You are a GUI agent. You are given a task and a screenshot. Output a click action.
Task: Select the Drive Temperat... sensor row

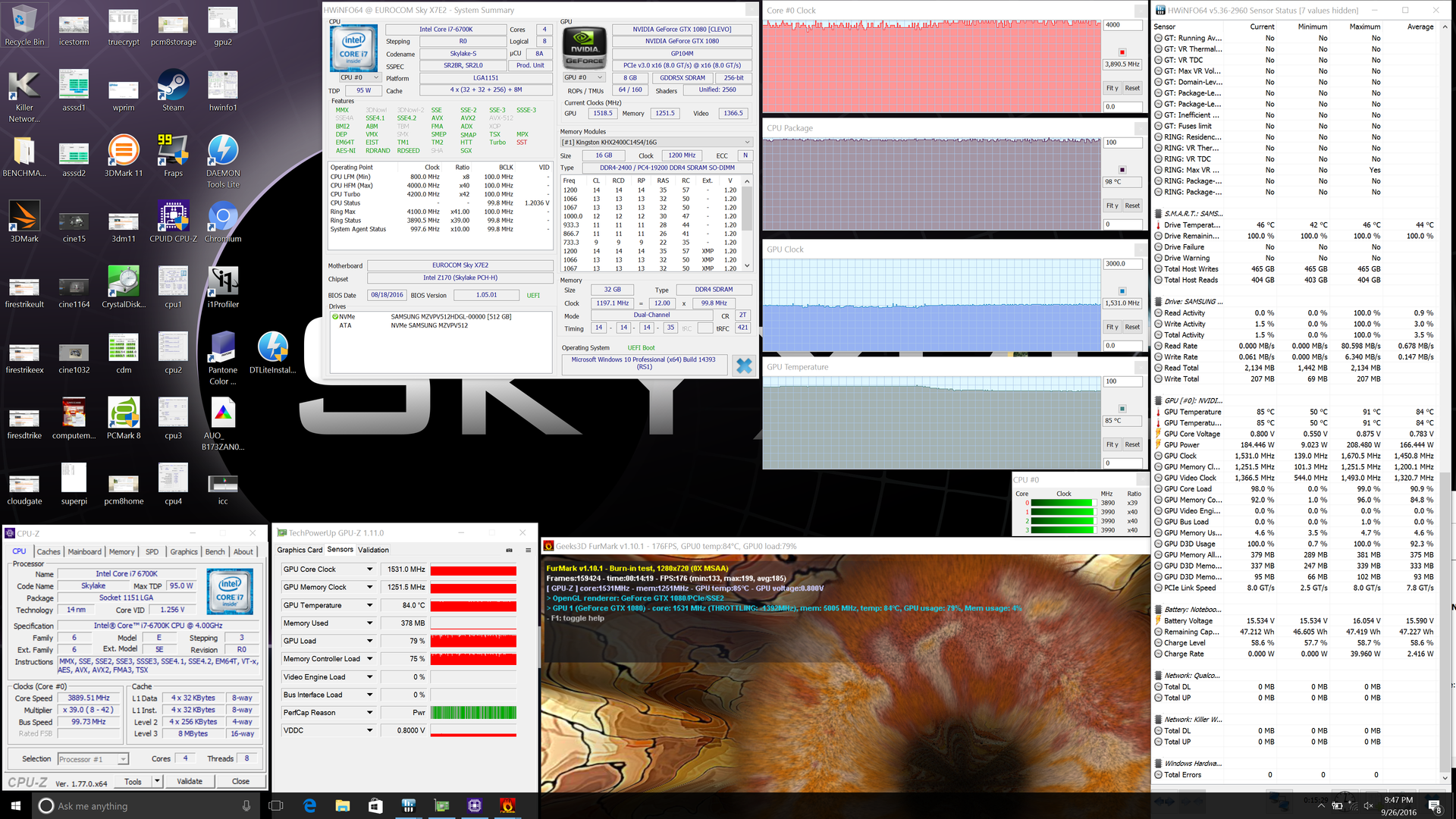(x=1294, y=225)
